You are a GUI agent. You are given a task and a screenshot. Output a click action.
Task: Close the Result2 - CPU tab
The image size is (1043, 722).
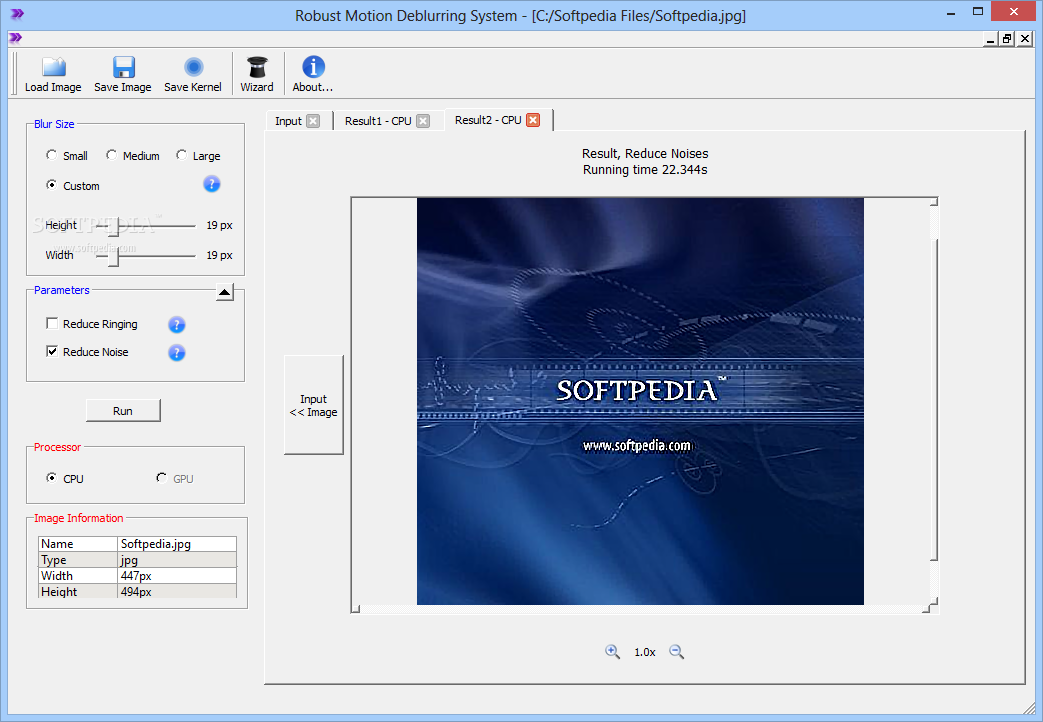point(533,120)
